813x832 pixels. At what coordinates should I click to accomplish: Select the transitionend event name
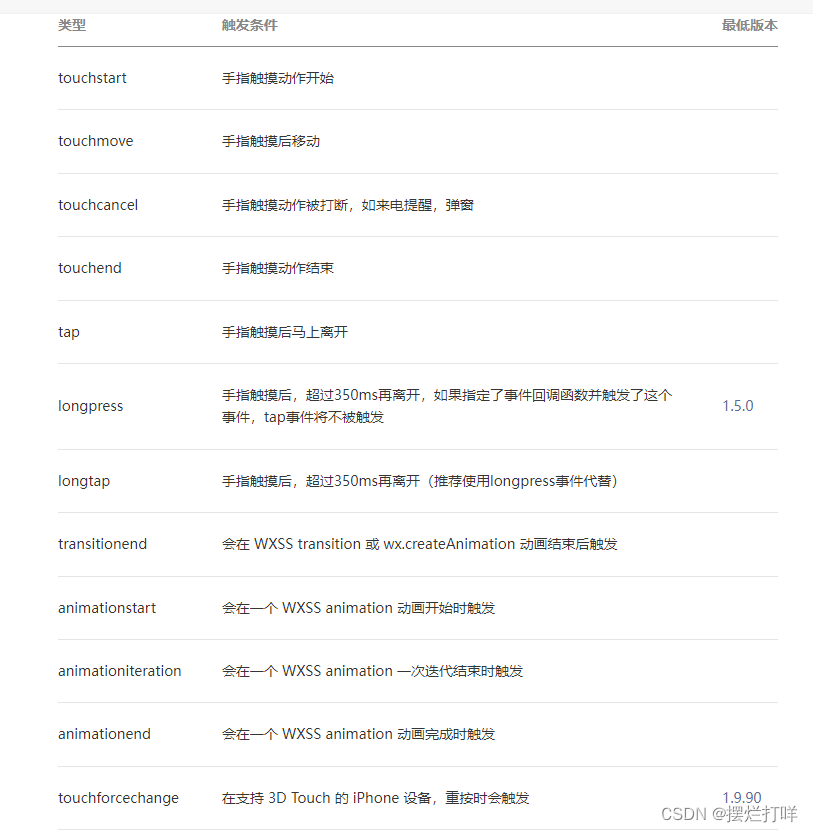coord(102,544)
